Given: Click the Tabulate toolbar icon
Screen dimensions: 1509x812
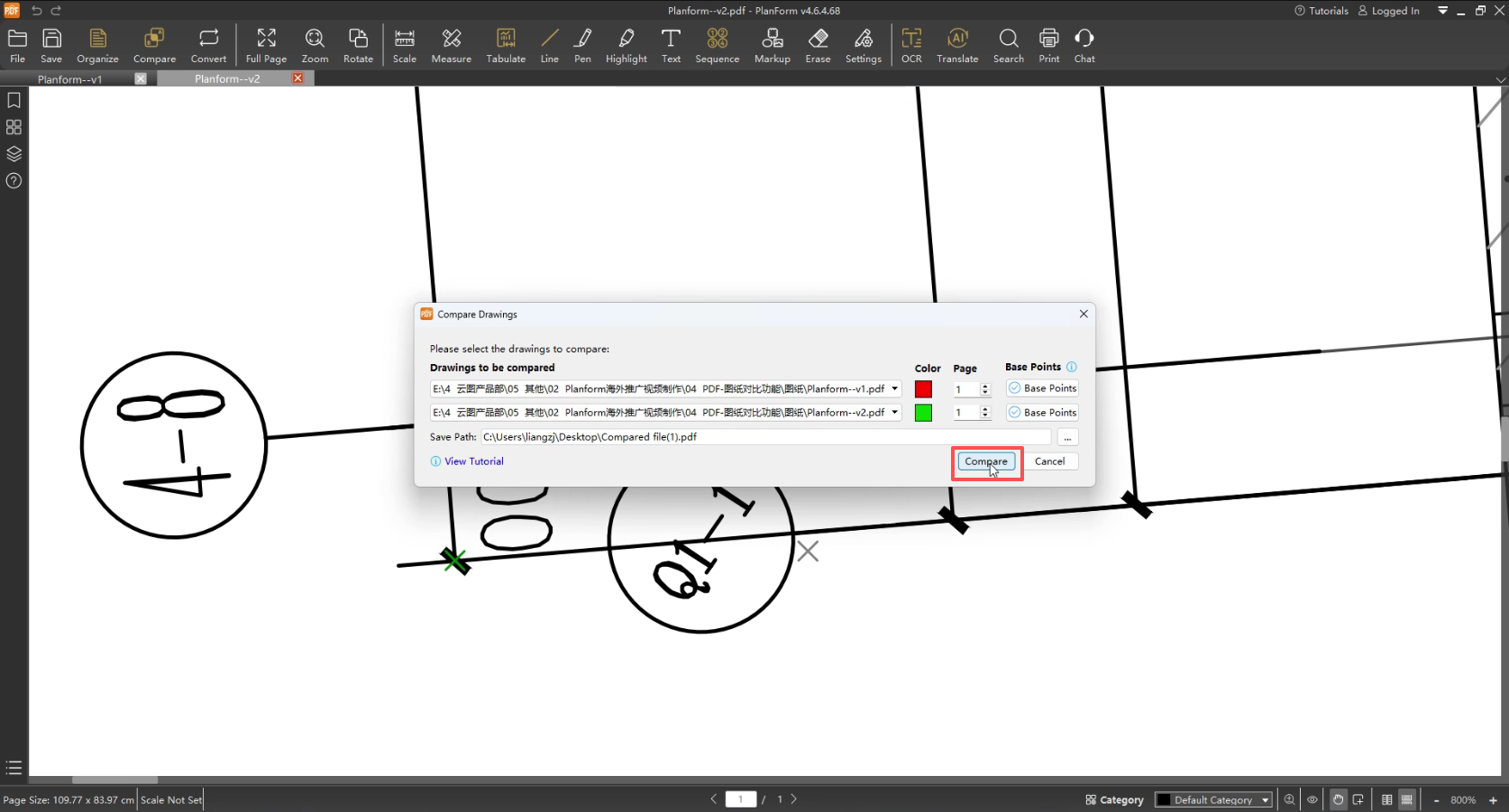Looking at the screenshot, I should [506, 46].
